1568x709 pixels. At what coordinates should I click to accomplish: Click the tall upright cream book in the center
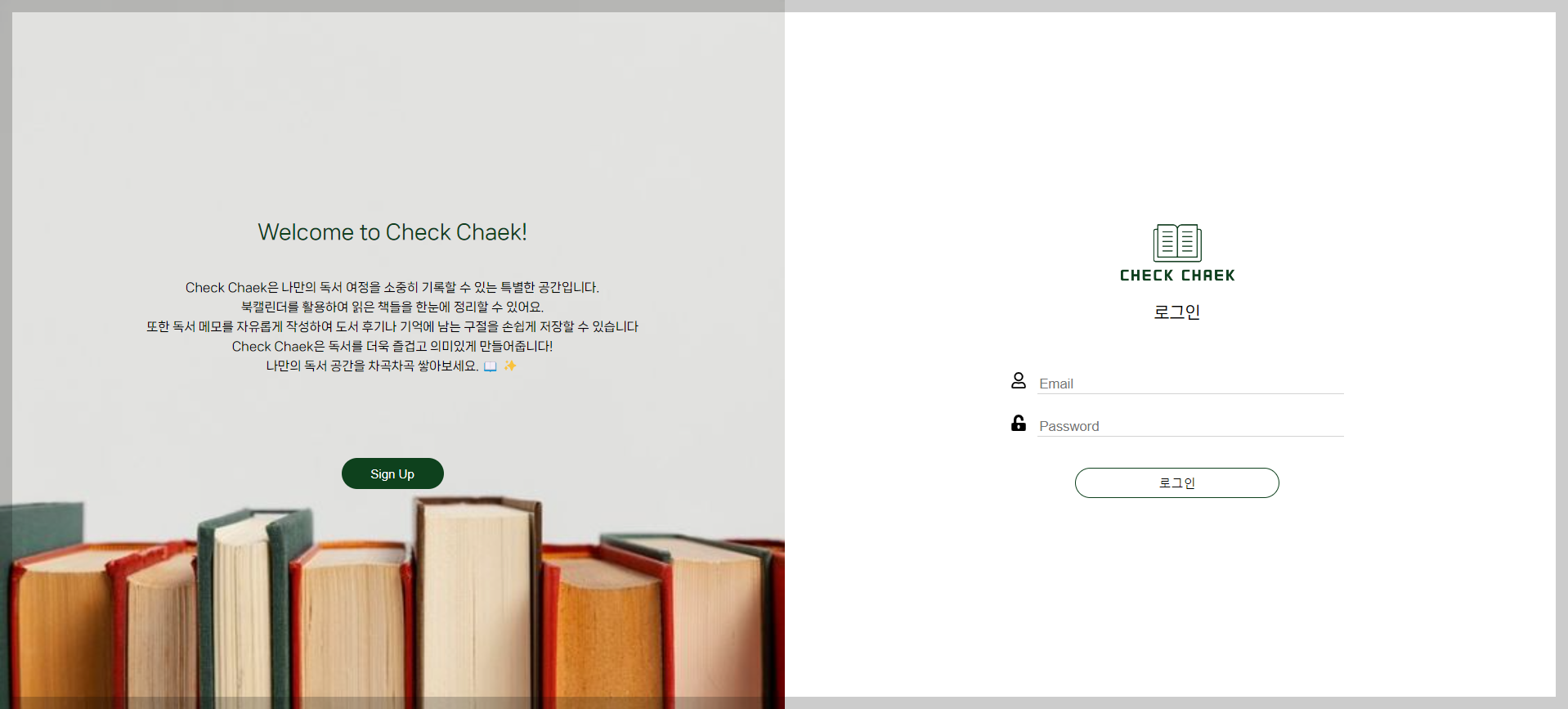[474, 605]
